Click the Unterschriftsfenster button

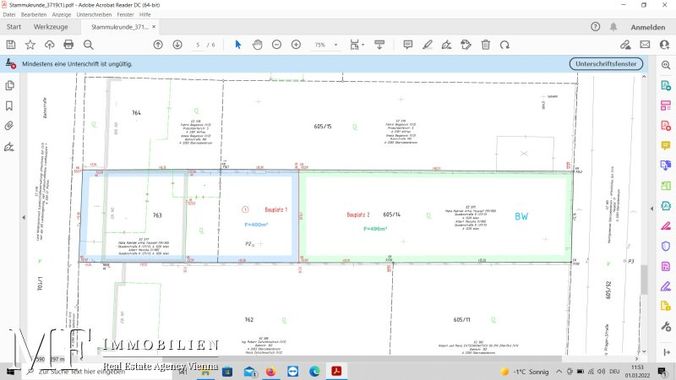tap(606, 64)
